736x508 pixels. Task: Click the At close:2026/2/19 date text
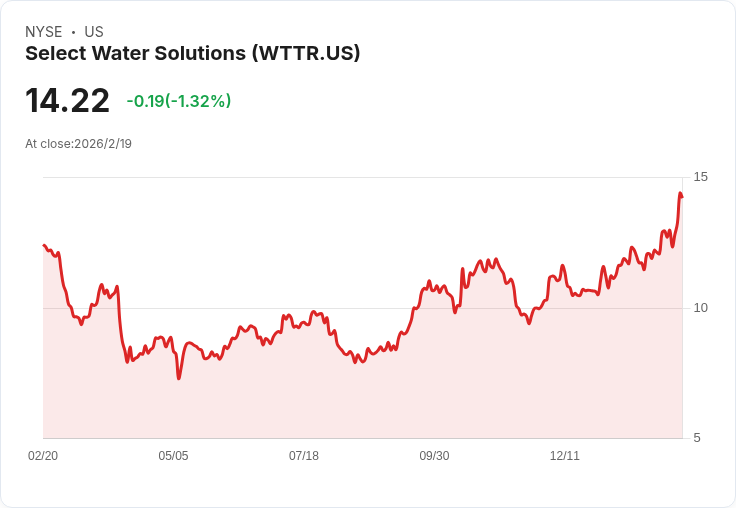(x=78, y=144)
